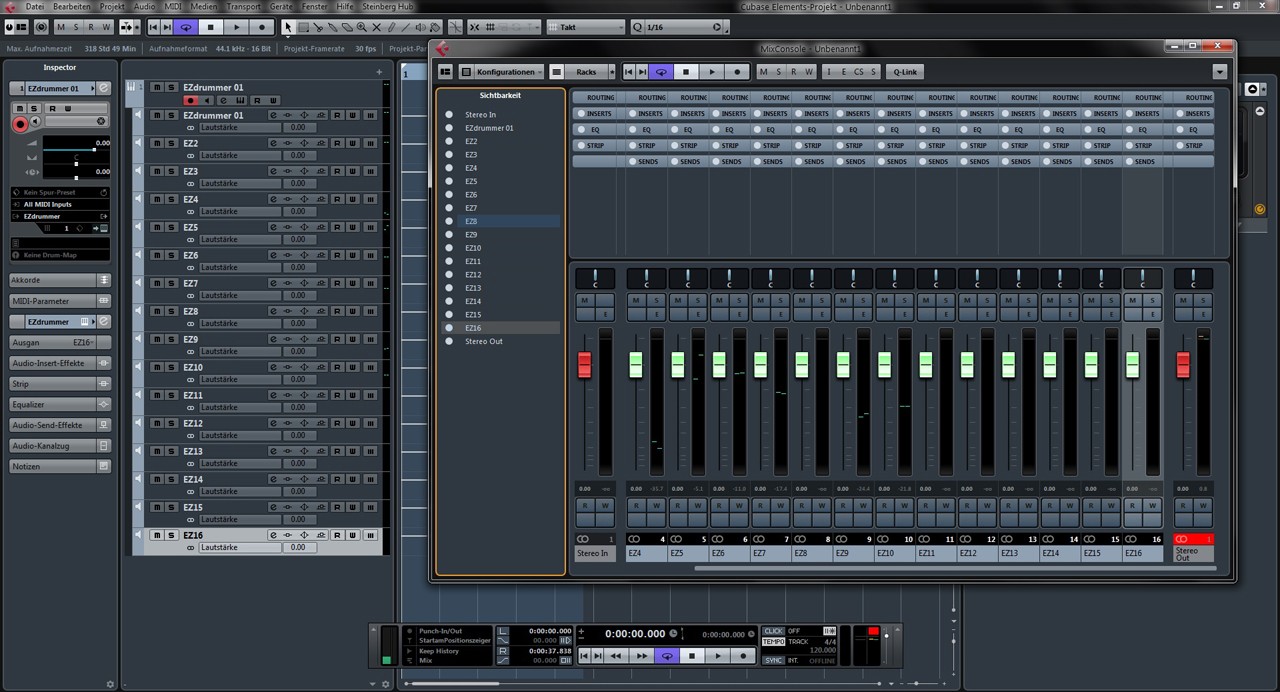This screenshot has height=692, width=1280.
Task: Toggle visibility of EZ8 channel
Action: 449,221
